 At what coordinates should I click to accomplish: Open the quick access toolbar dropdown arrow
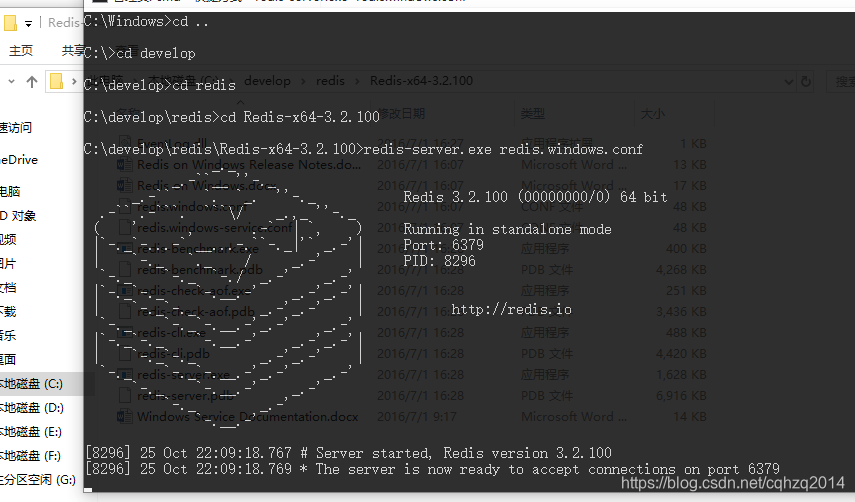click(28, 23)
